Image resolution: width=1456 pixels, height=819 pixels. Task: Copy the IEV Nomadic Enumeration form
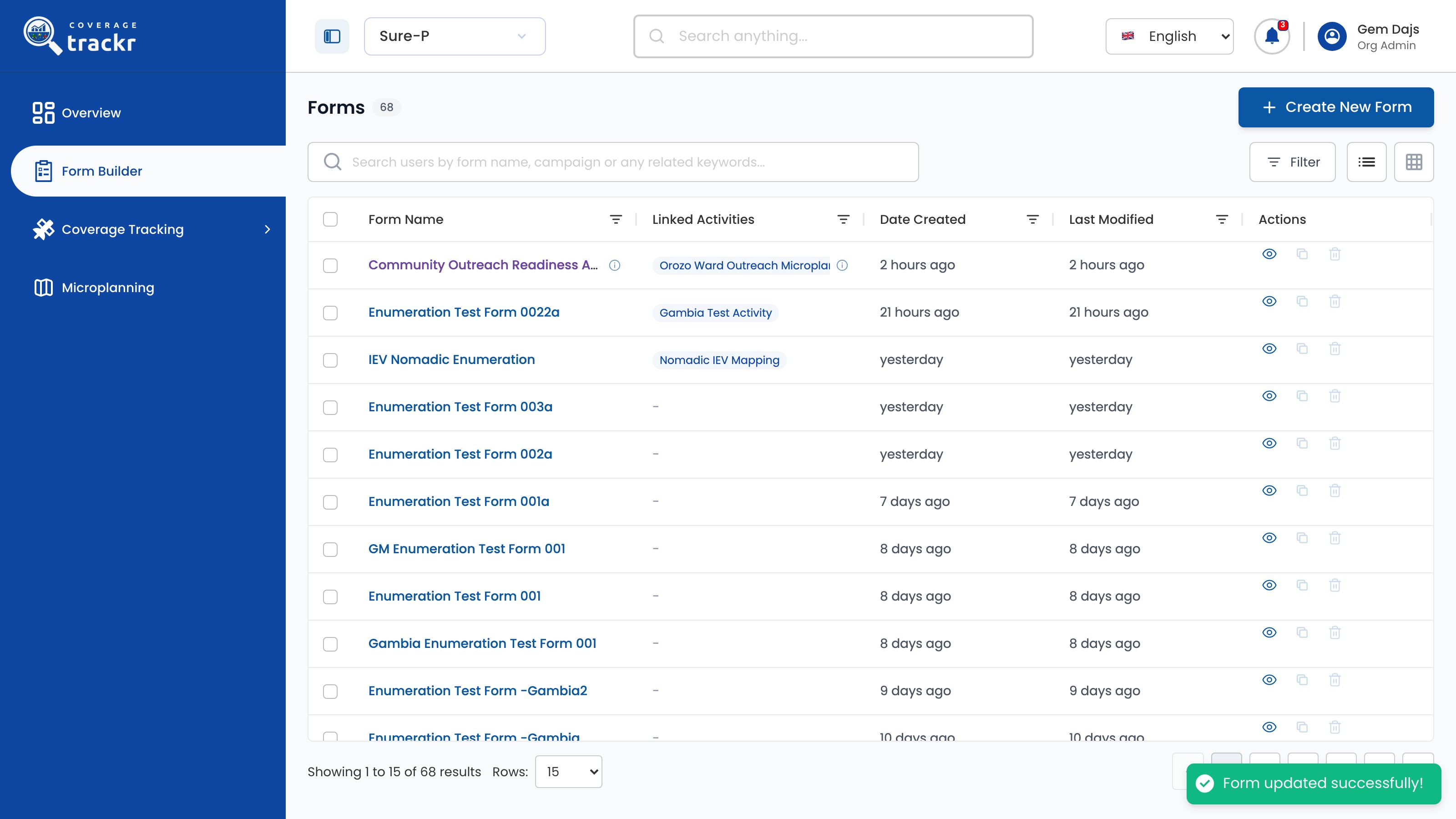pos(1302,349)
